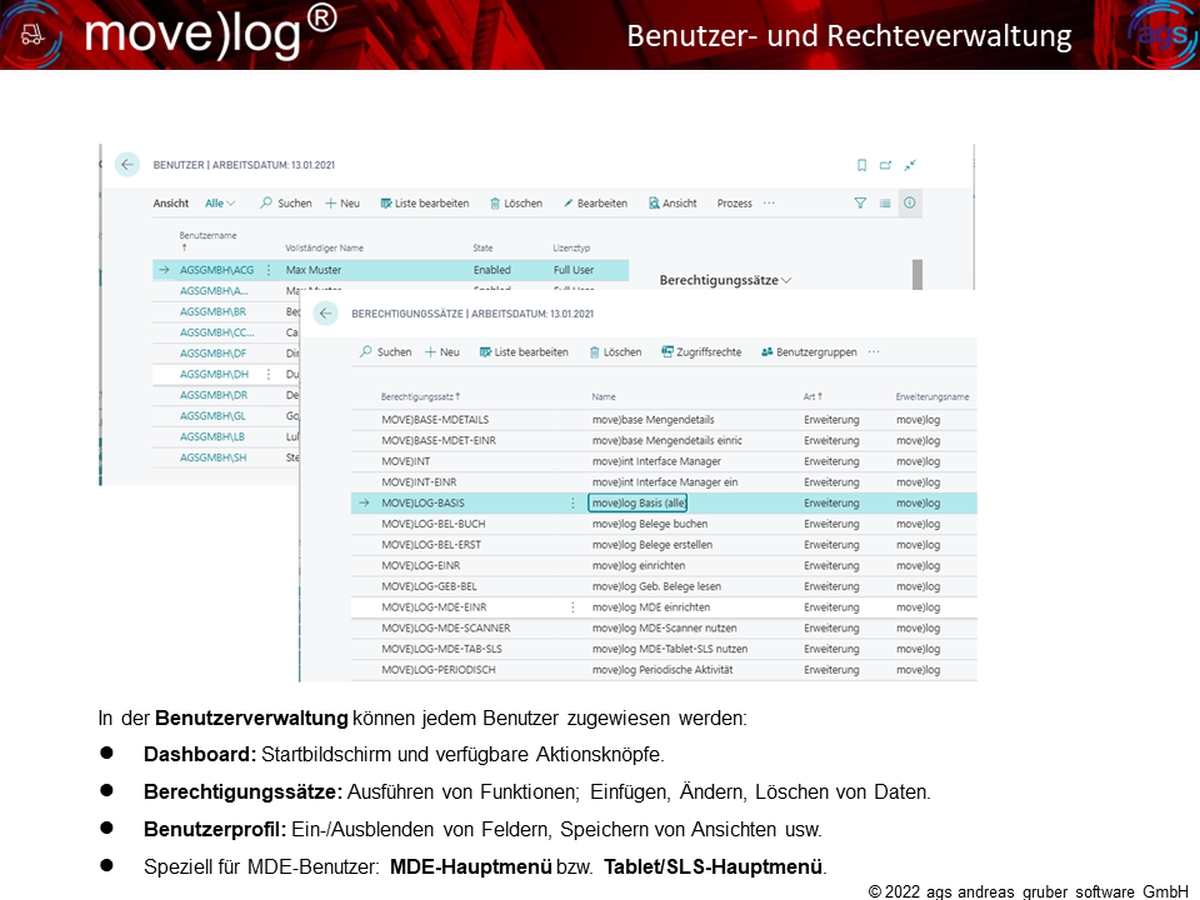The image size is (1200, 900).
Task: Sort by Benutzername column header
Action: click(208, 241)
